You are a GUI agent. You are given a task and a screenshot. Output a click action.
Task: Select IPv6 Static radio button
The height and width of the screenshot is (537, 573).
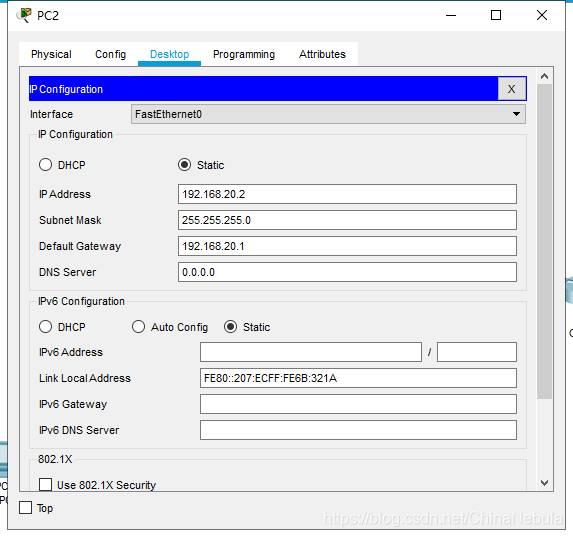click(231, 326)
